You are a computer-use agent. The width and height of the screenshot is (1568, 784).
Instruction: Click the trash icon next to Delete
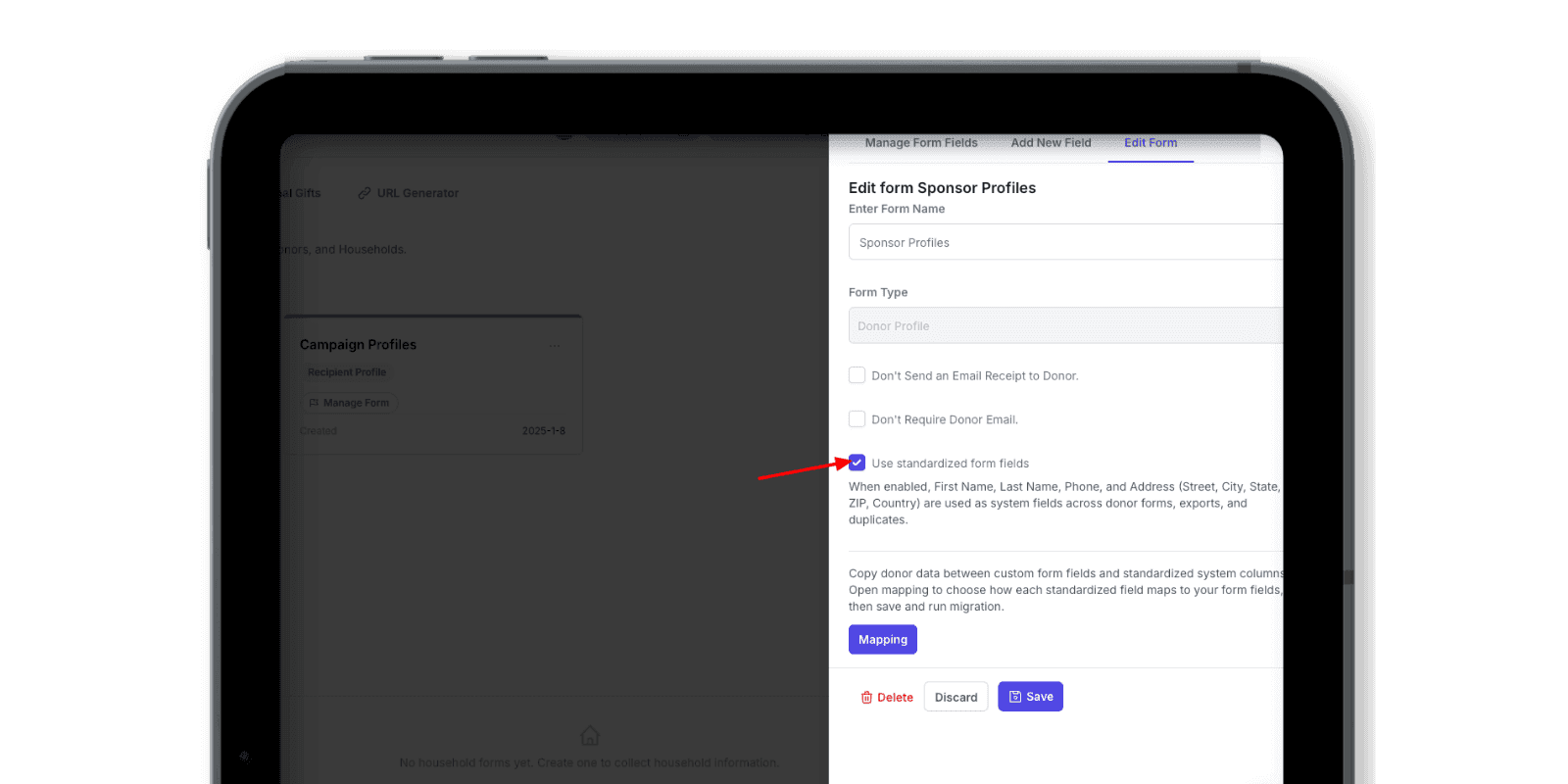(866, 697)
